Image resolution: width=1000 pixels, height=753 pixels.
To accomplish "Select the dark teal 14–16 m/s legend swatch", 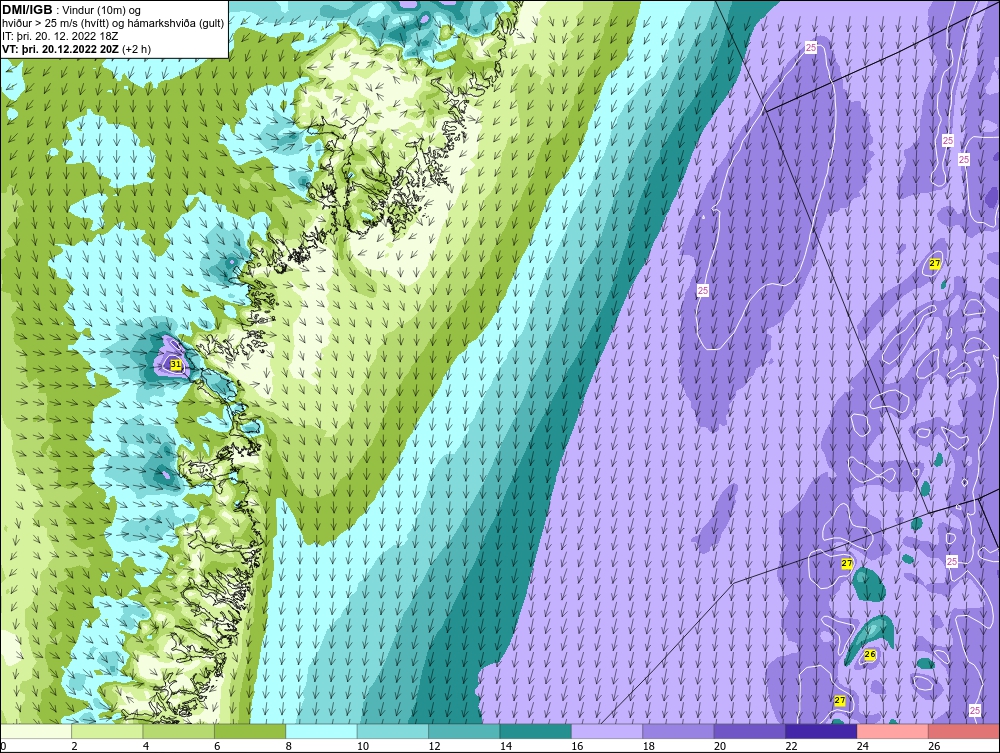I will point(536,731).
